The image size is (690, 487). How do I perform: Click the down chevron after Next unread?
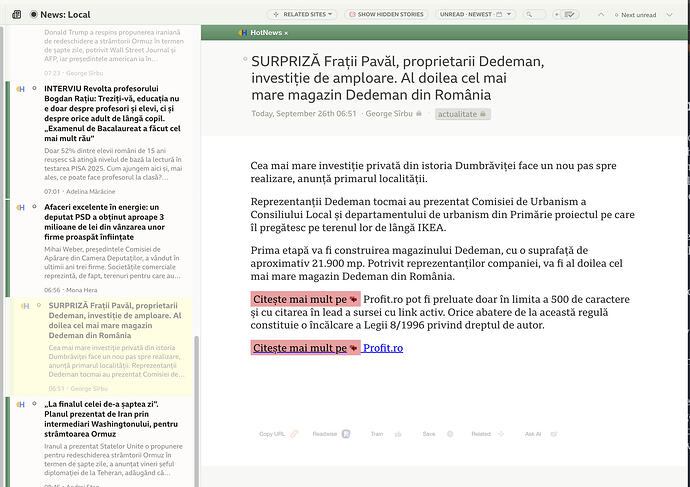pyautogui.click(x=669, y=15)
